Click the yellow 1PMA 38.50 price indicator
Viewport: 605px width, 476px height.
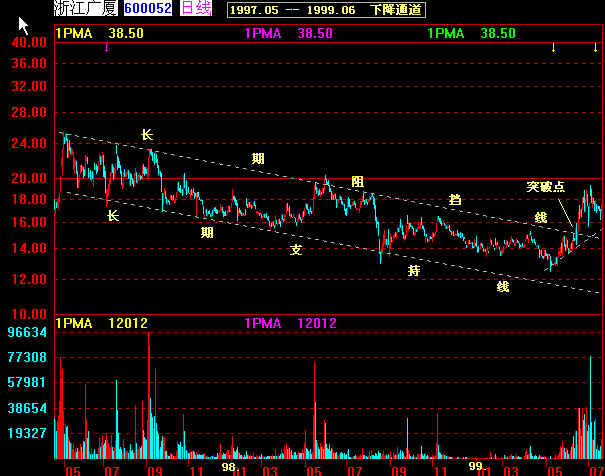tap(100, 34)
